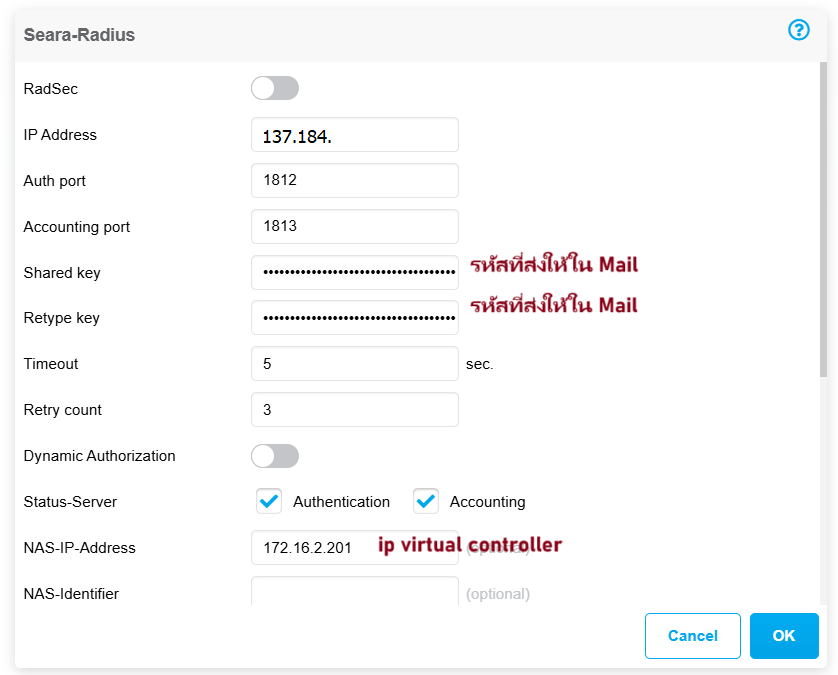Click the Retype key password field
Image resolution: width=838 pixels, height=675 pixels.
[355, 318]
